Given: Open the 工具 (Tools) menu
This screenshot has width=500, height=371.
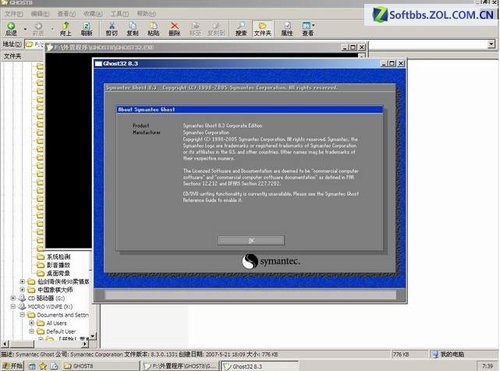Looking at the screenshot, I should pos(120,14).
